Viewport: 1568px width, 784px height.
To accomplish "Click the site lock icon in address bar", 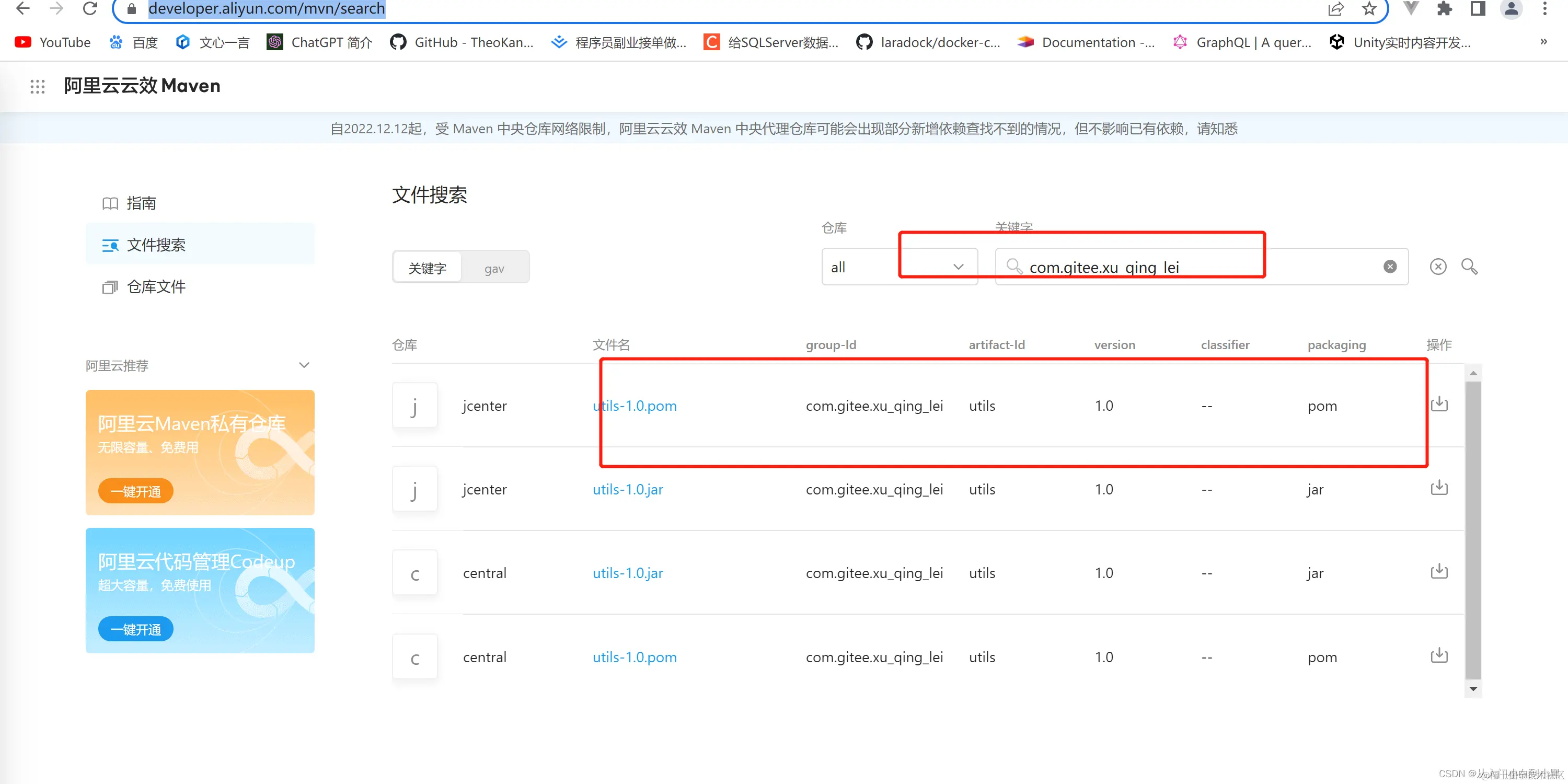I will pos(131,8).
